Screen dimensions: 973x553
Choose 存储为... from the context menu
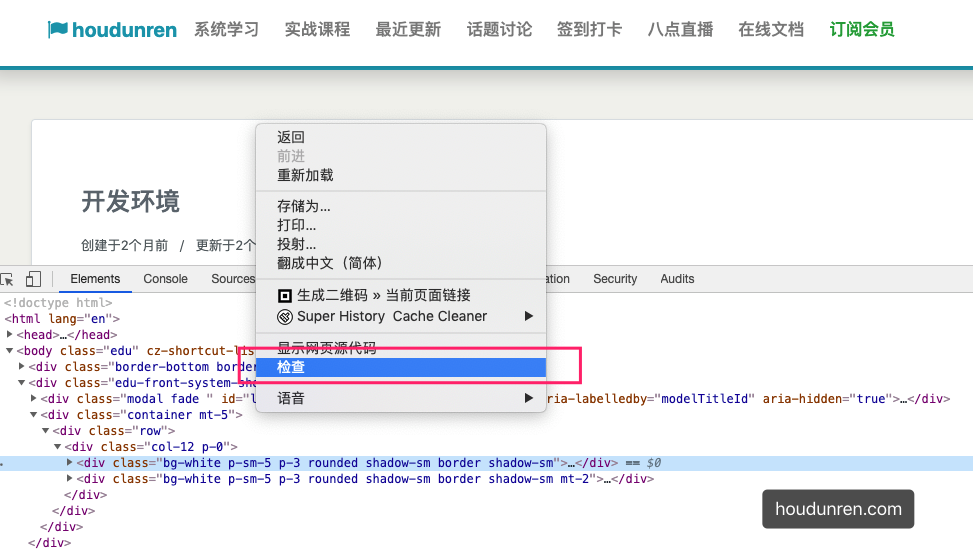click(304, 206)
